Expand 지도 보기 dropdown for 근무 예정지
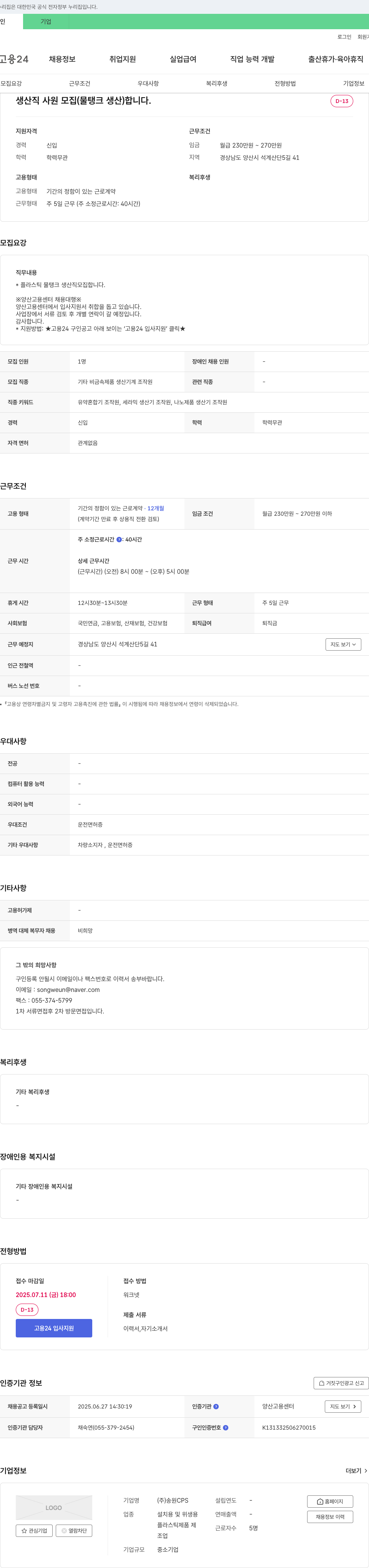Image resolution: width=369 pixels, height=1568 pixels. 343,644
